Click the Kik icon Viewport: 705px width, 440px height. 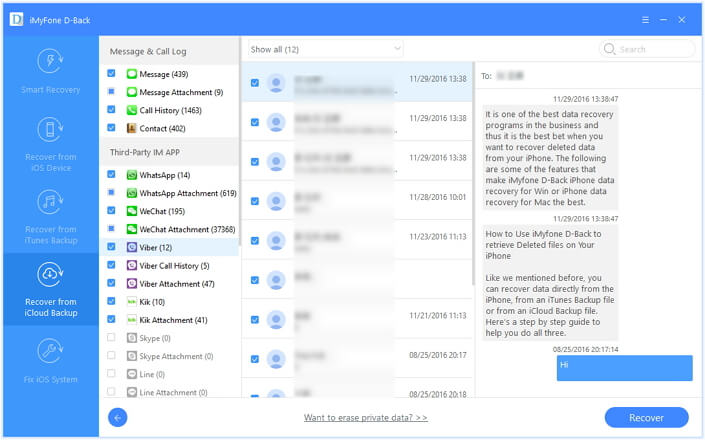point(131,302)
